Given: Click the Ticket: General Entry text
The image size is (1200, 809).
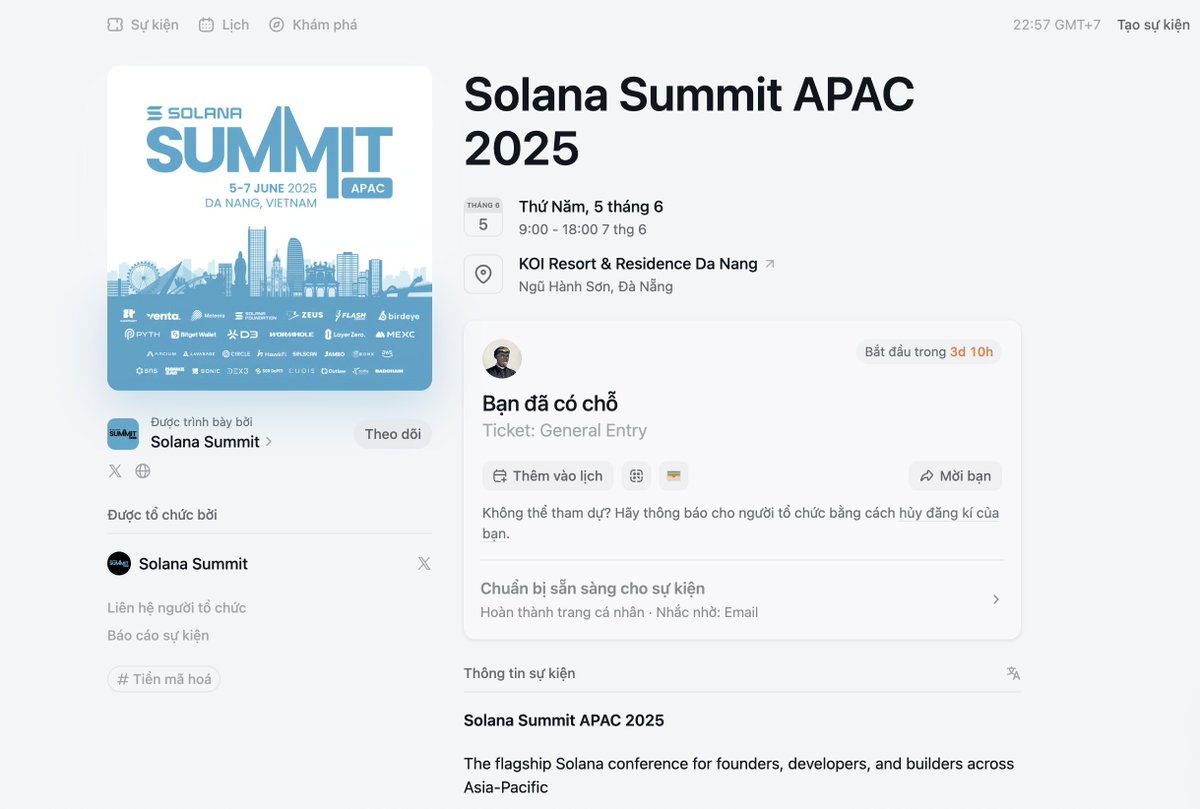Looking at the screenshot, I should (565, 431).
